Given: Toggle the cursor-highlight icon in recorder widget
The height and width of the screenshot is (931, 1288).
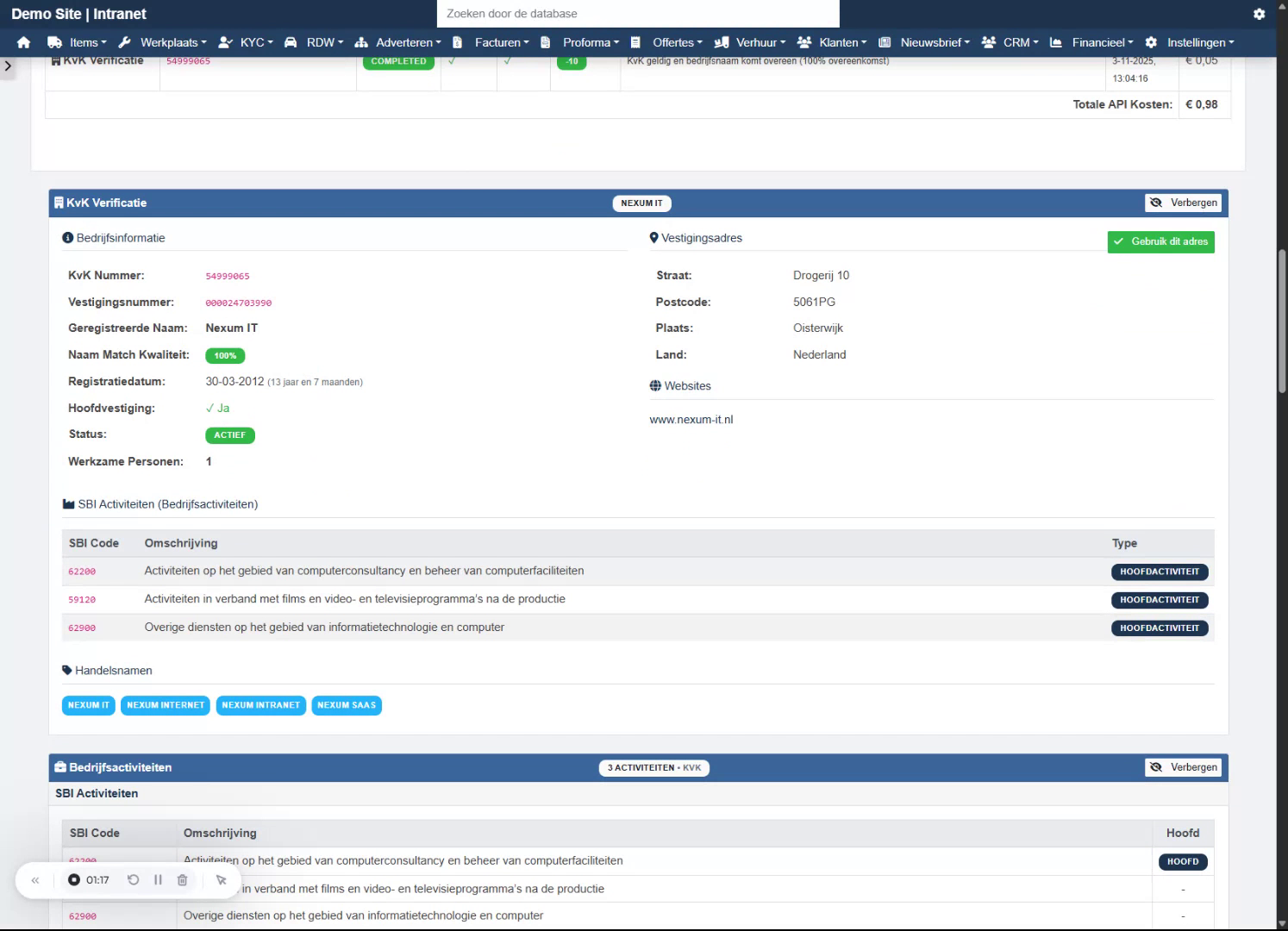Looking at the screenshot, I should click(222, 880).
